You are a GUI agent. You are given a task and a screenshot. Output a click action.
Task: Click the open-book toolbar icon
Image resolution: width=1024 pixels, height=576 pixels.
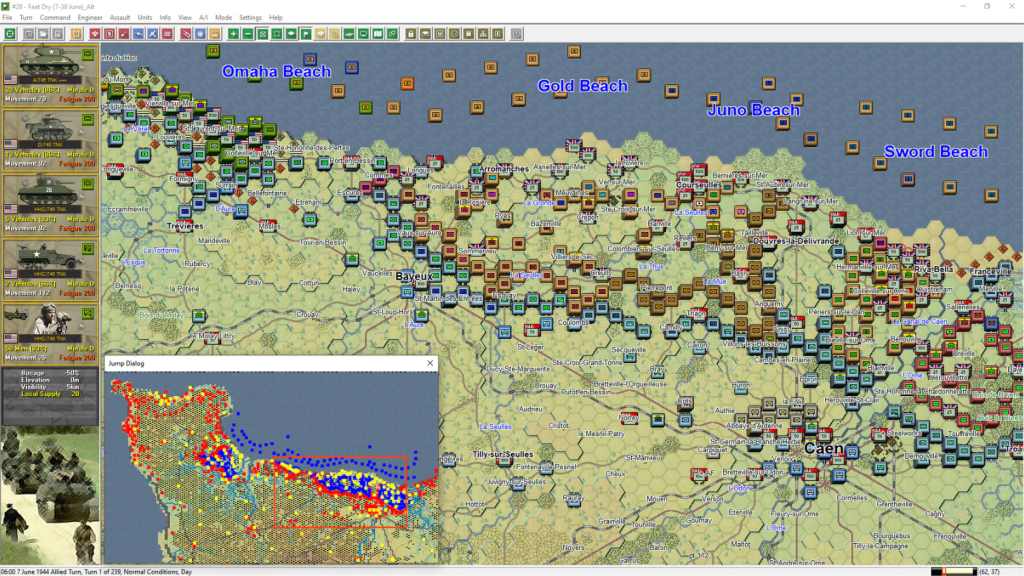(379, 34)
